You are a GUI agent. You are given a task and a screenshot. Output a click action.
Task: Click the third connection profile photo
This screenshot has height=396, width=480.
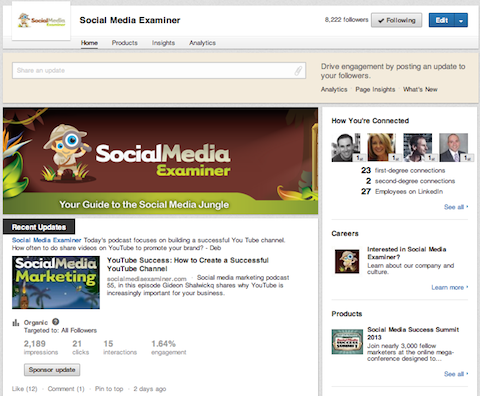click(418, 147)
